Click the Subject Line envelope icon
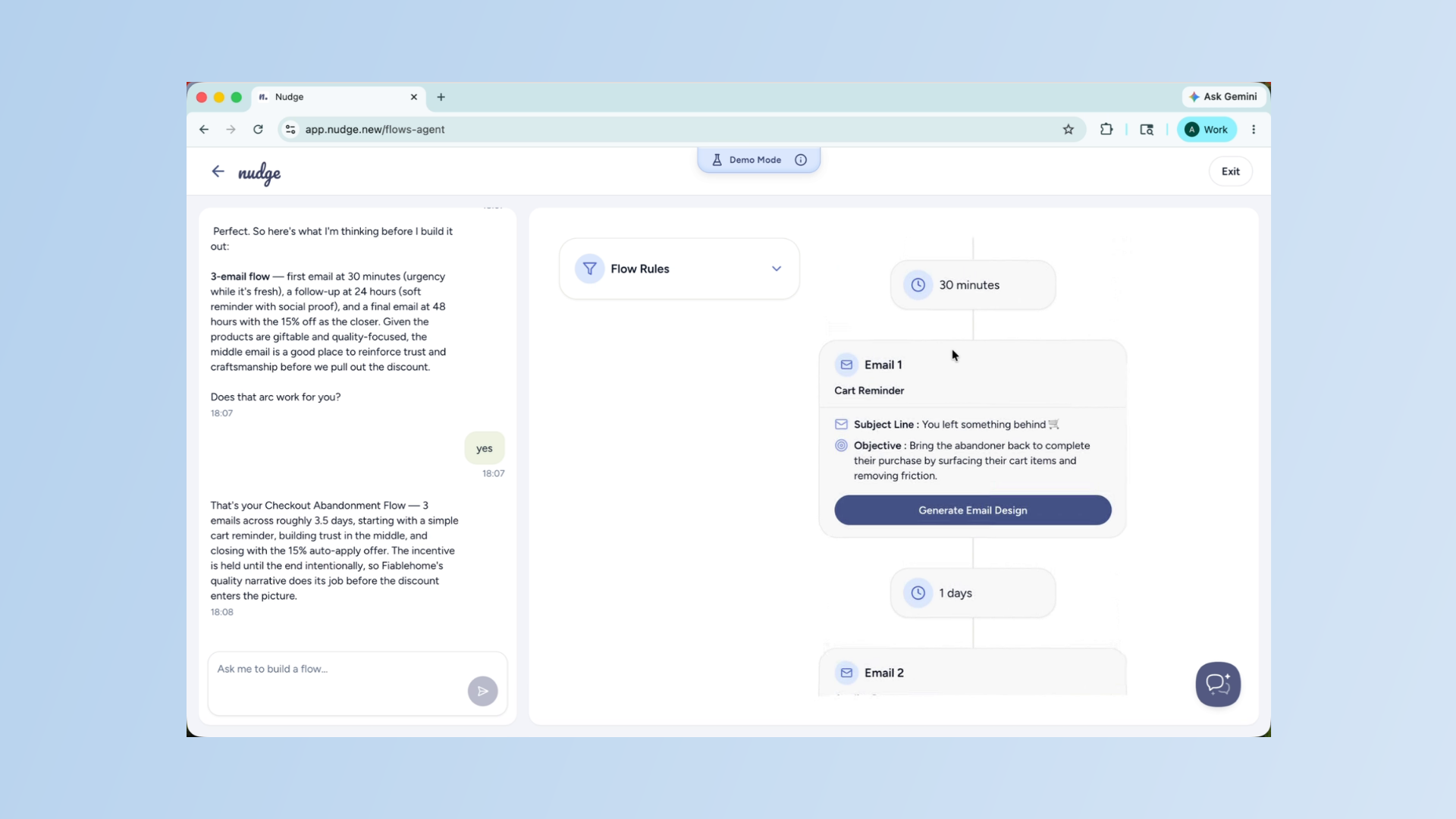The image size is (1456, 819). (841, 424)
